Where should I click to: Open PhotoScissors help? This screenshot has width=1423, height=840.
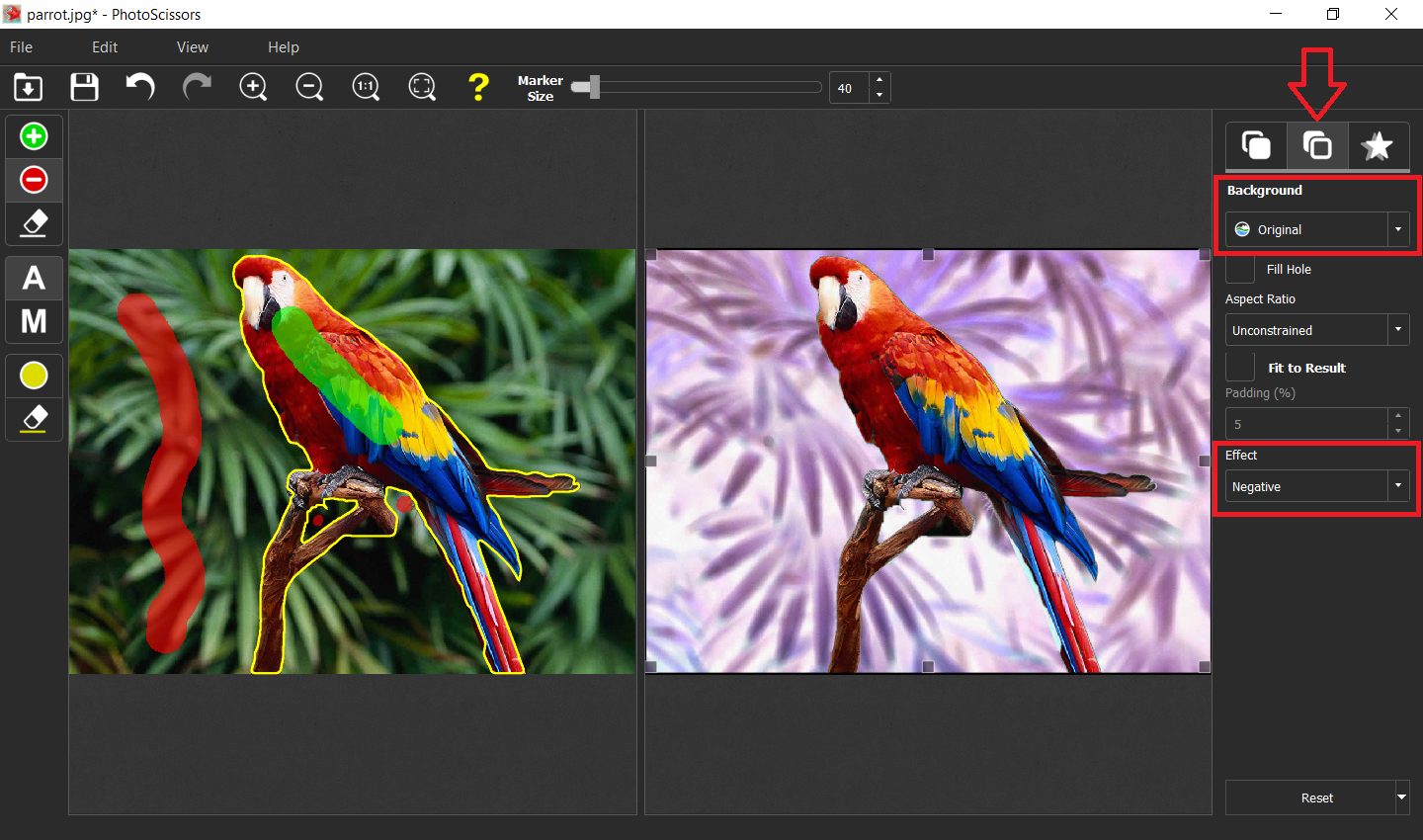[478, 87]
